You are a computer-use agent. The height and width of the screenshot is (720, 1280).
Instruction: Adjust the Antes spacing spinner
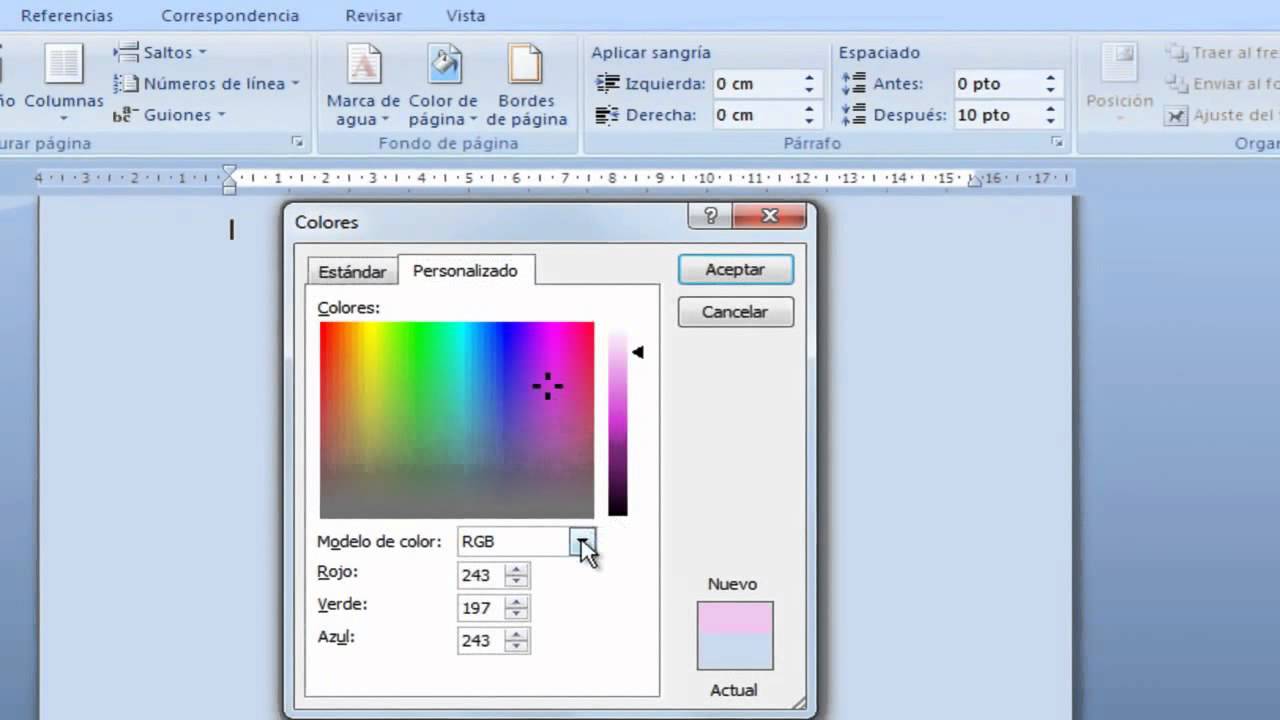[1050, 84]
